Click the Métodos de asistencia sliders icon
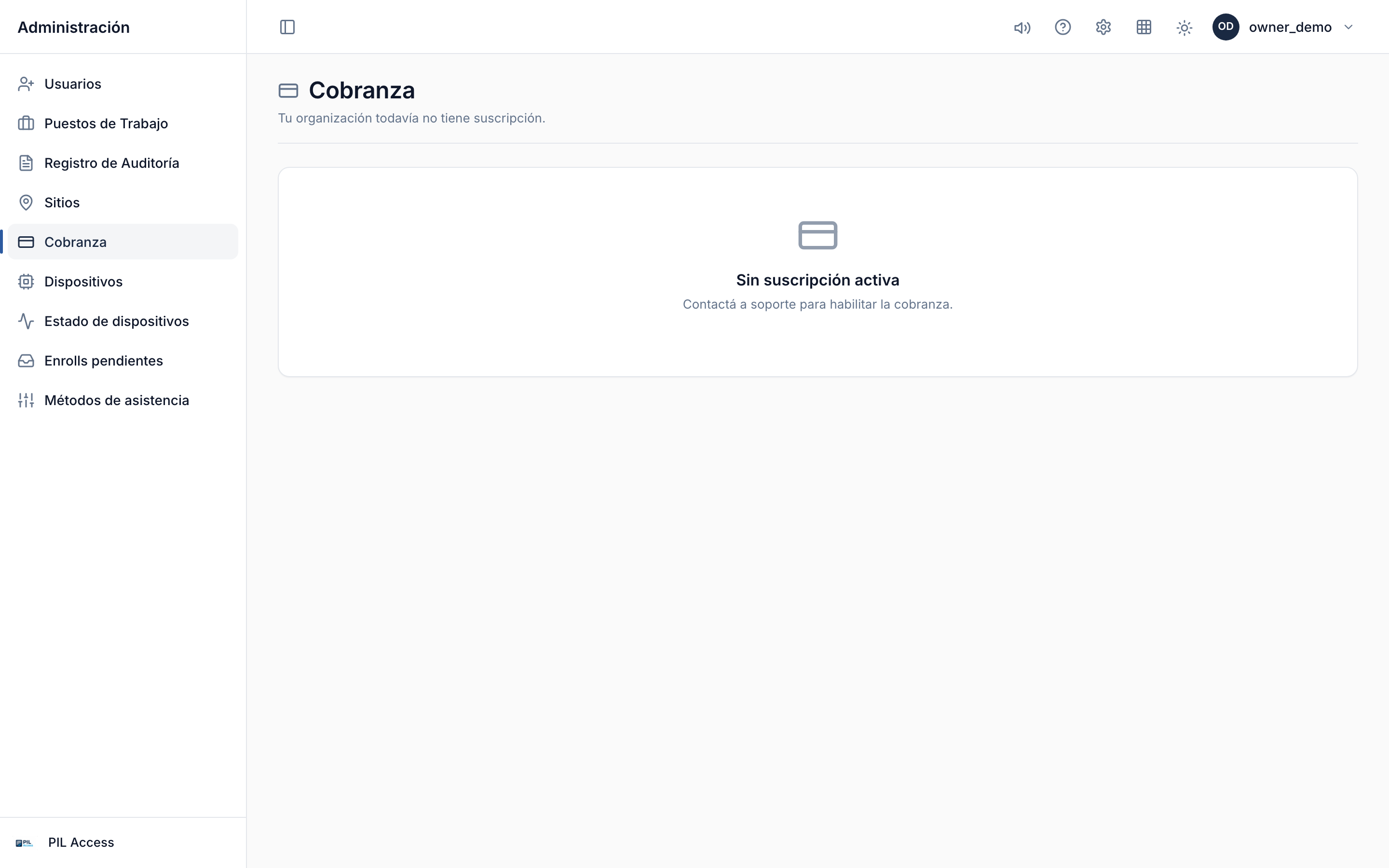1389x868 pixels. coord(26,401)
